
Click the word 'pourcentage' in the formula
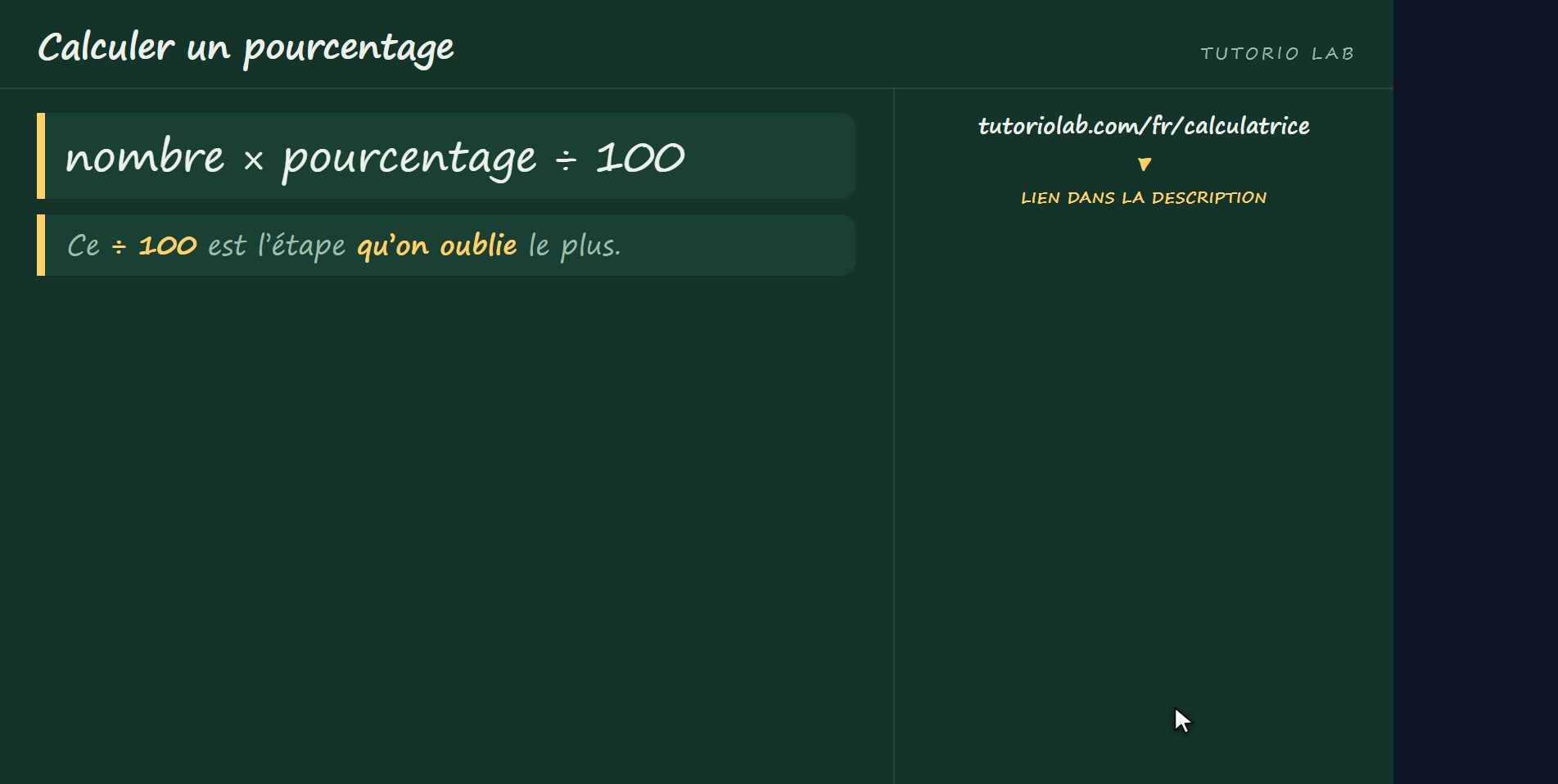409,160
